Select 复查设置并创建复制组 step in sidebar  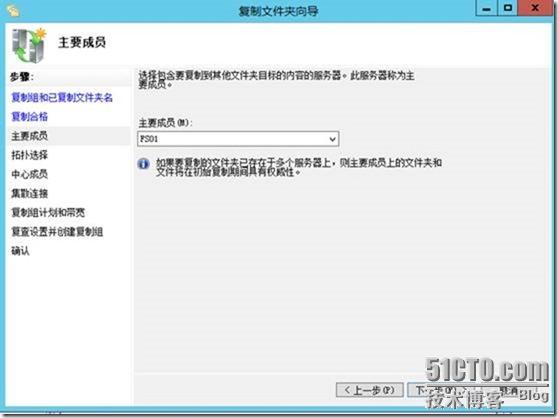tap(57, 232)
